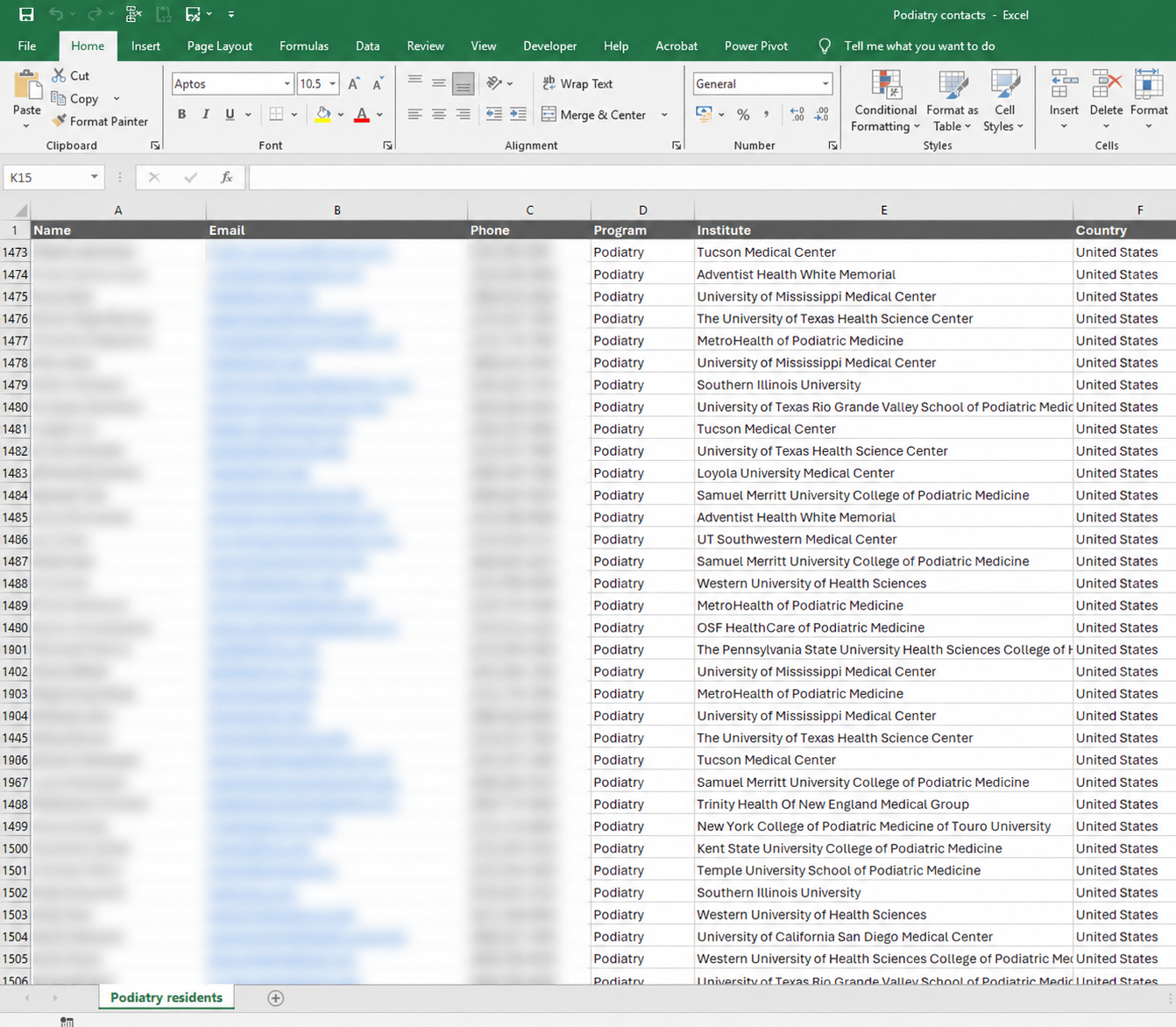The height and width of the screenshot is (1027, 1176).
Task: Open Font dialog launcher
Action: (387, 145)
